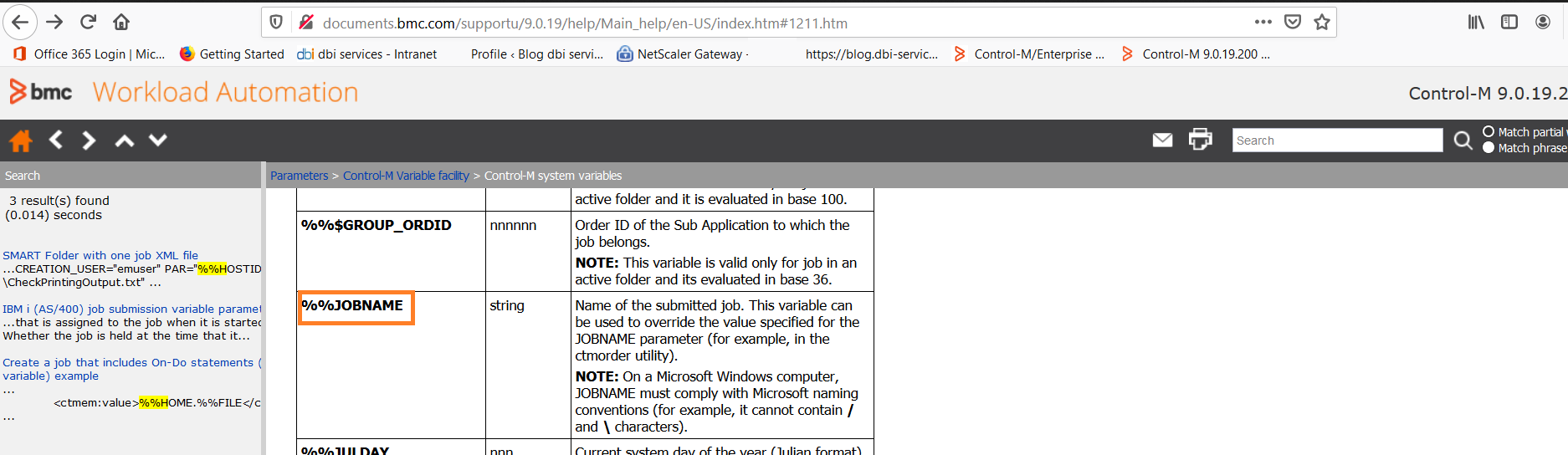Save page to Pocket
Screen dimensions: 1568x455
(x=1293, y=23)
